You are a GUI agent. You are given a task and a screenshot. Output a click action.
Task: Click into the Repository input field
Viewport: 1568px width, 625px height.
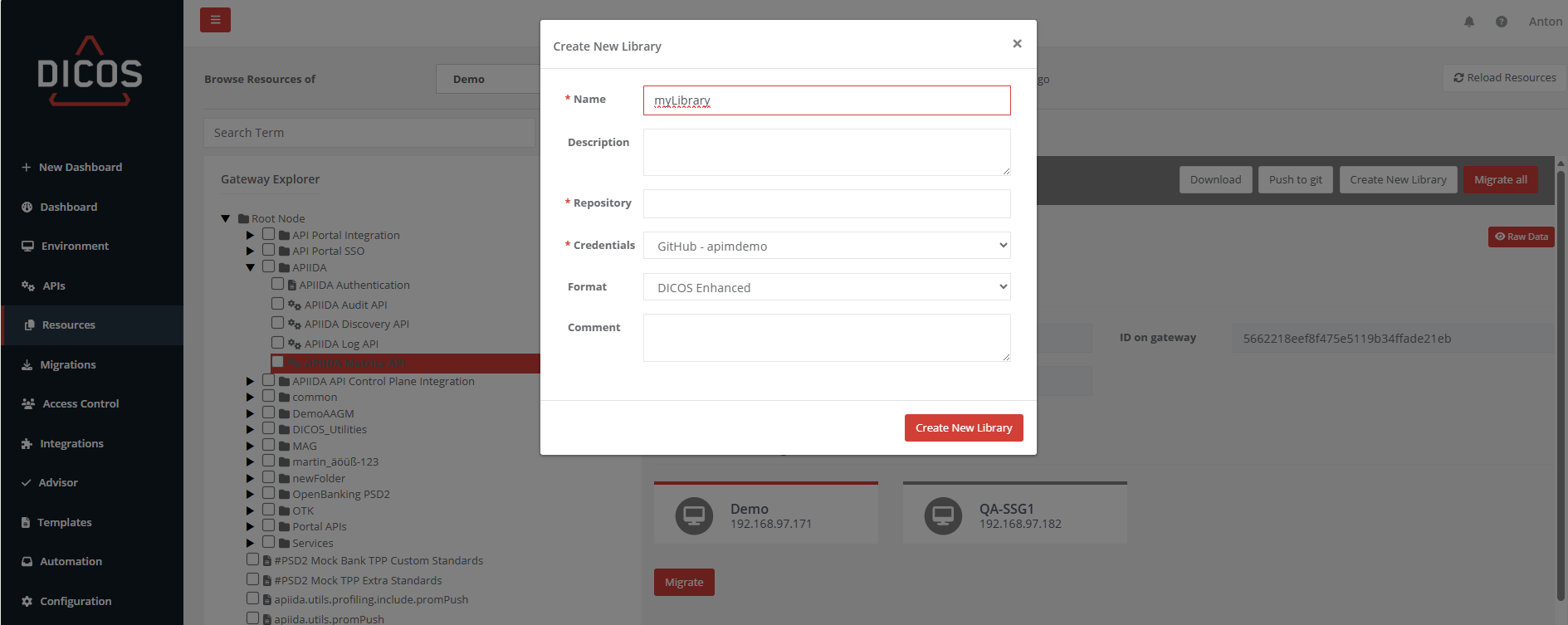pyautogui.click(x=826, y=203)
